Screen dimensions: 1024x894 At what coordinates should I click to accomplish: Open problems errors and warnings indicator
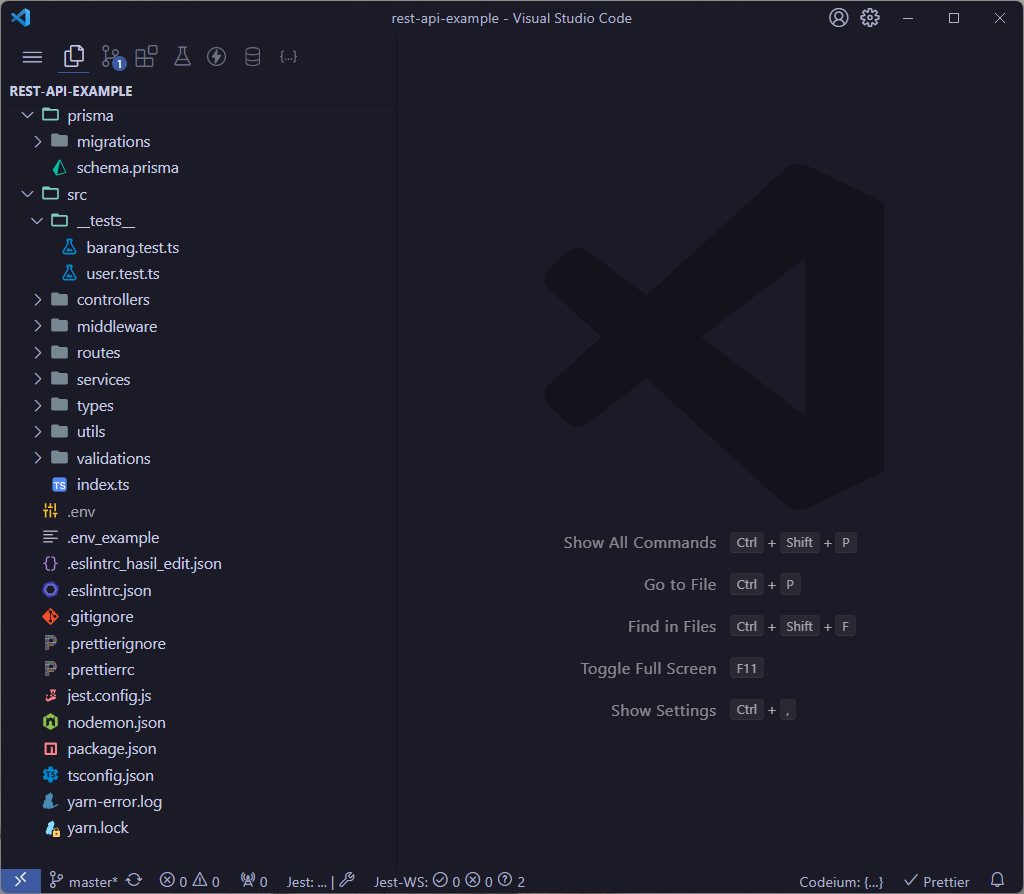click(189, 882)
